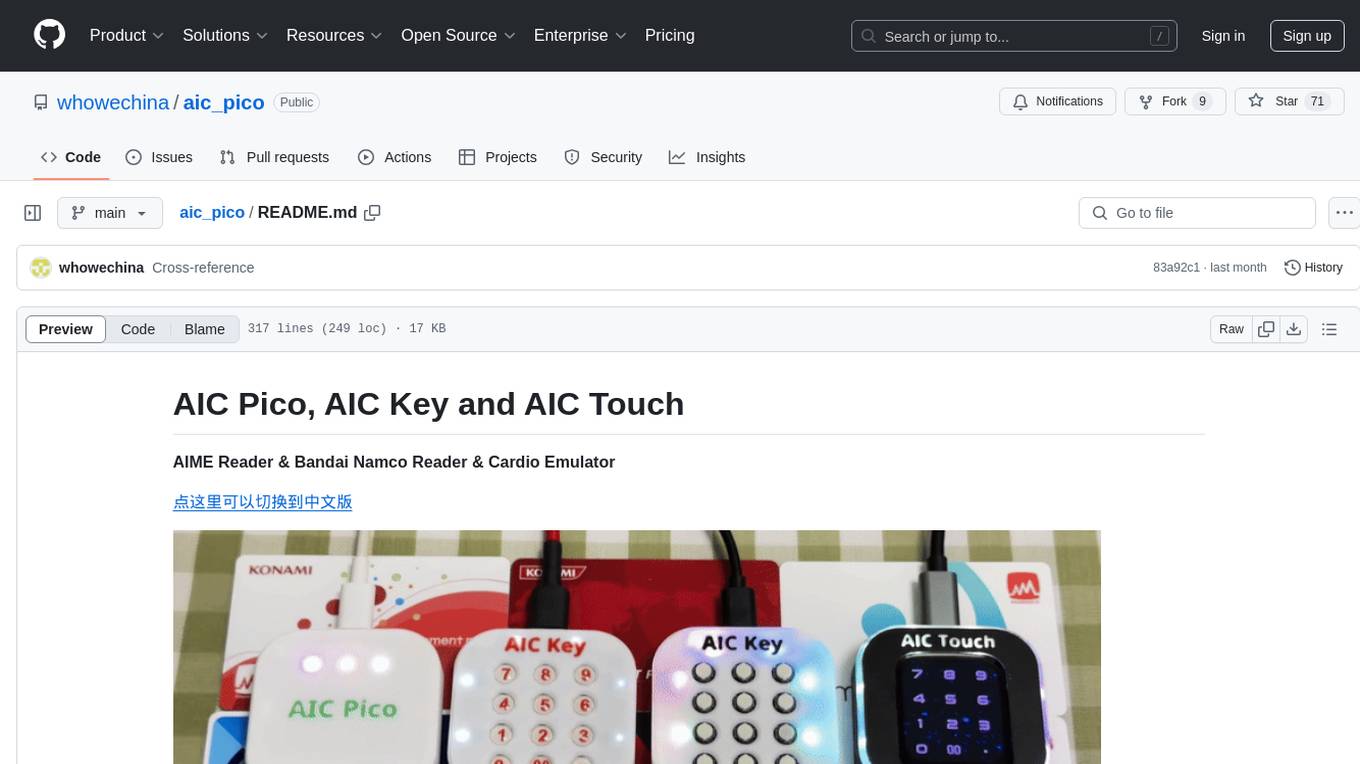
Task: Open the Issues tab
Action: [159, 157]
